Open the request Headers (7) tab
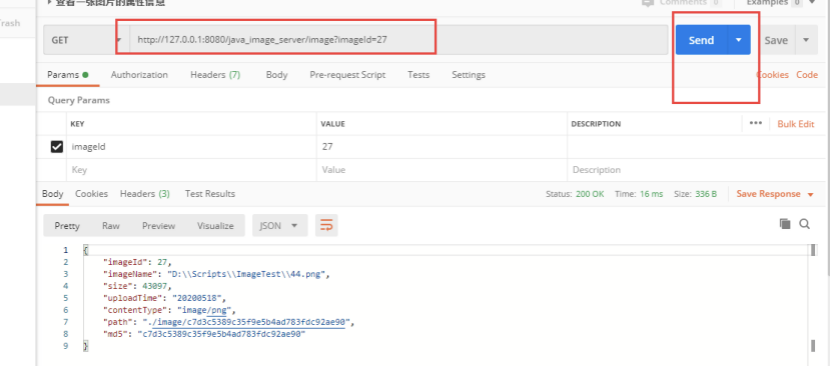Screen dimensions: 830x366 coord(215,75)
